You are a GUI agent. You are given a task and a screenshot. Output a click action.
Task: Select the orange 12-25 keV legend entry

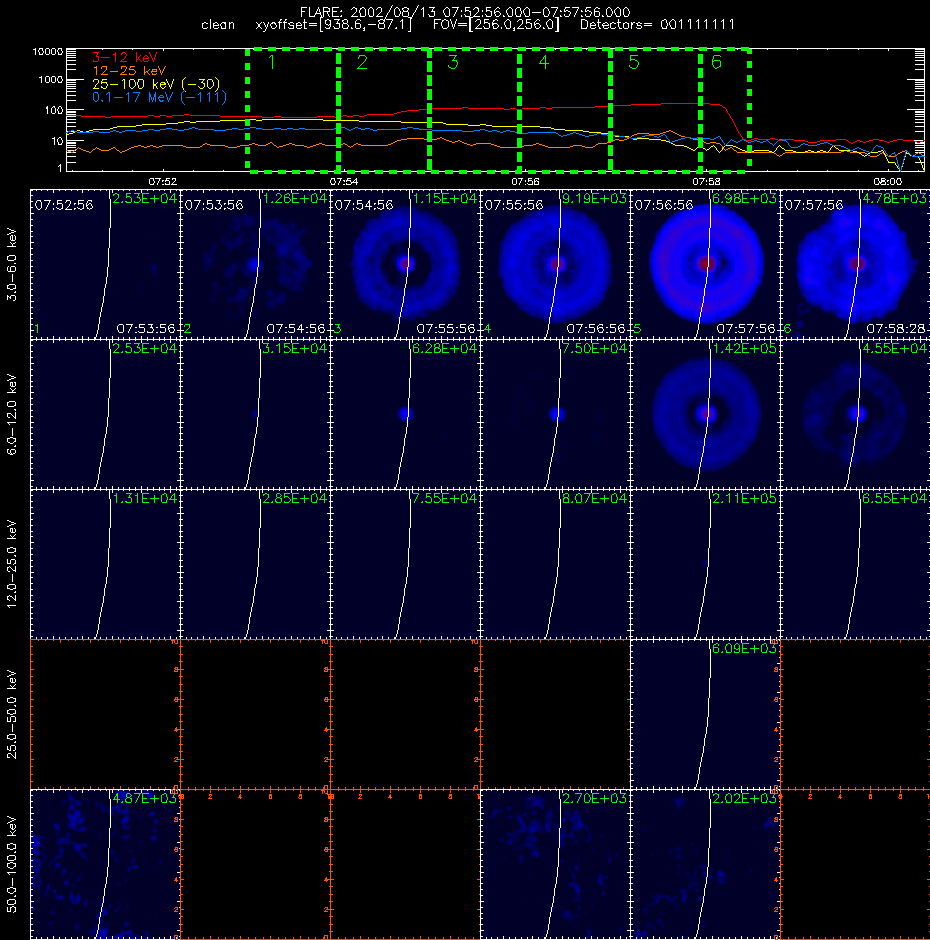point(129,71)
